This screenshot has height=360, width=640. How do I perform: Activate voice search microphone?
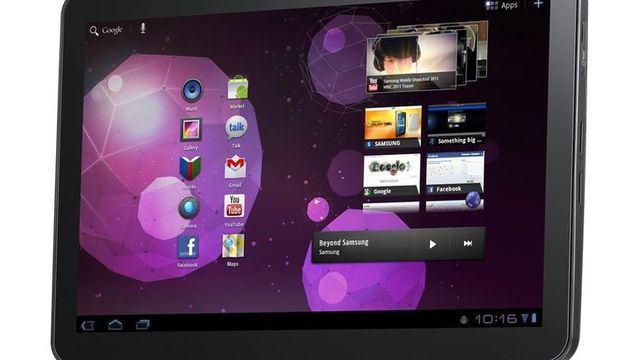tap(143, 28)
